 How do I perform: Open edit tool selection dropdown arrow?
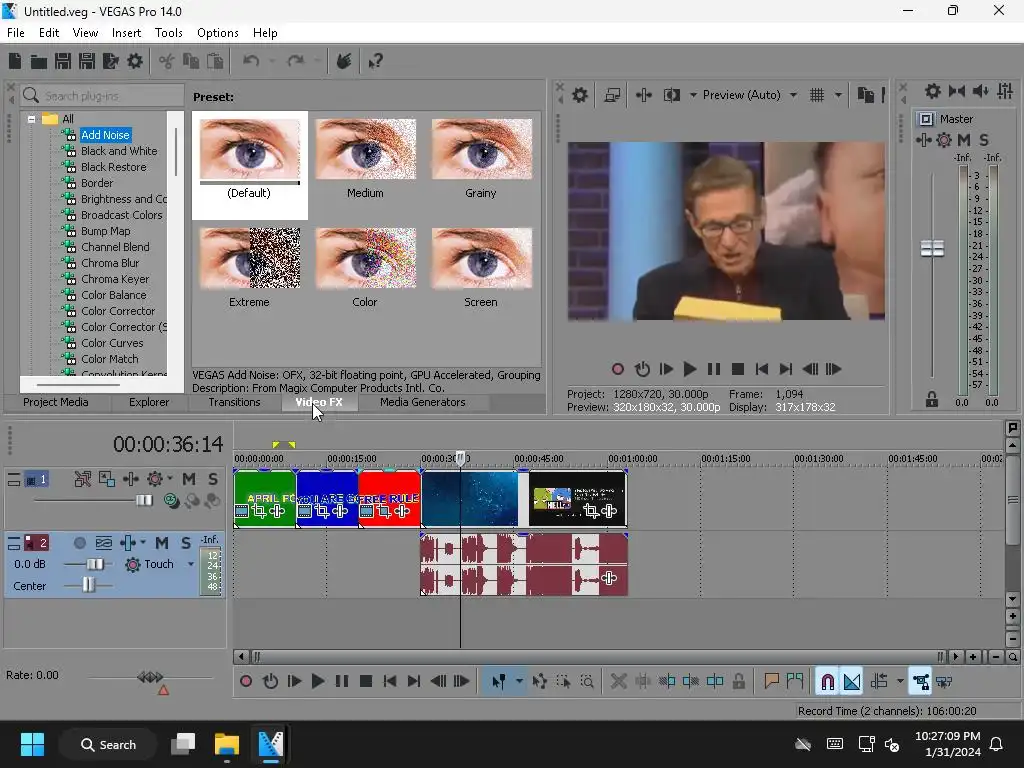pyautogui.click(x=519, y=682)
